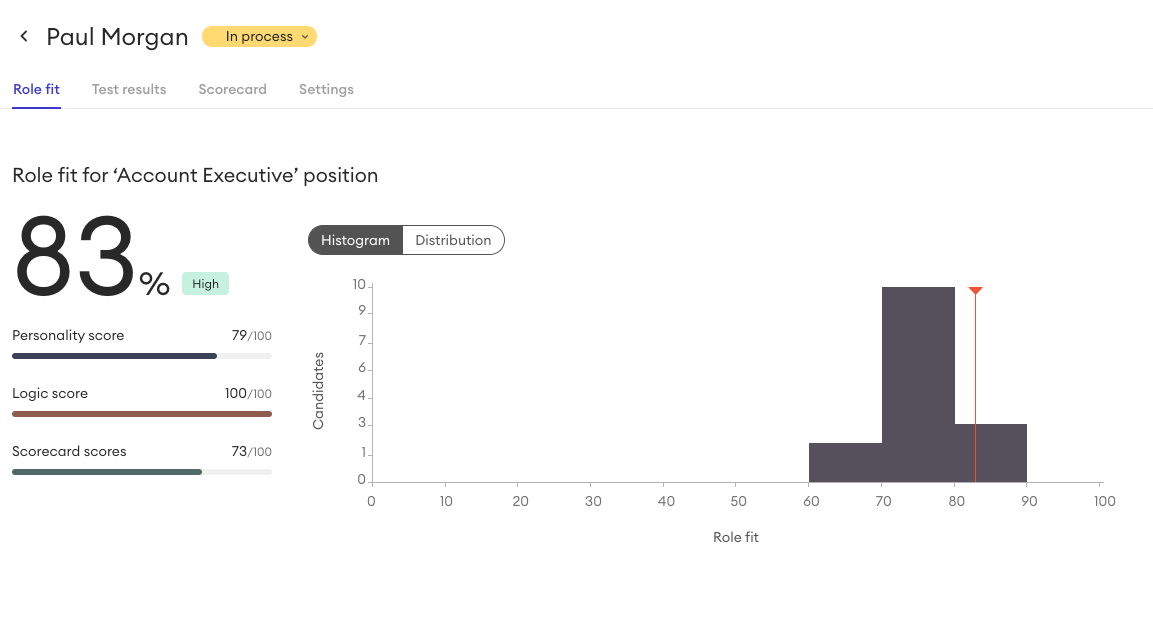The width and height of the screenshot is (1153, 629).
Task: Click the back arrow beside Paul Morgan
Action: 24,37
